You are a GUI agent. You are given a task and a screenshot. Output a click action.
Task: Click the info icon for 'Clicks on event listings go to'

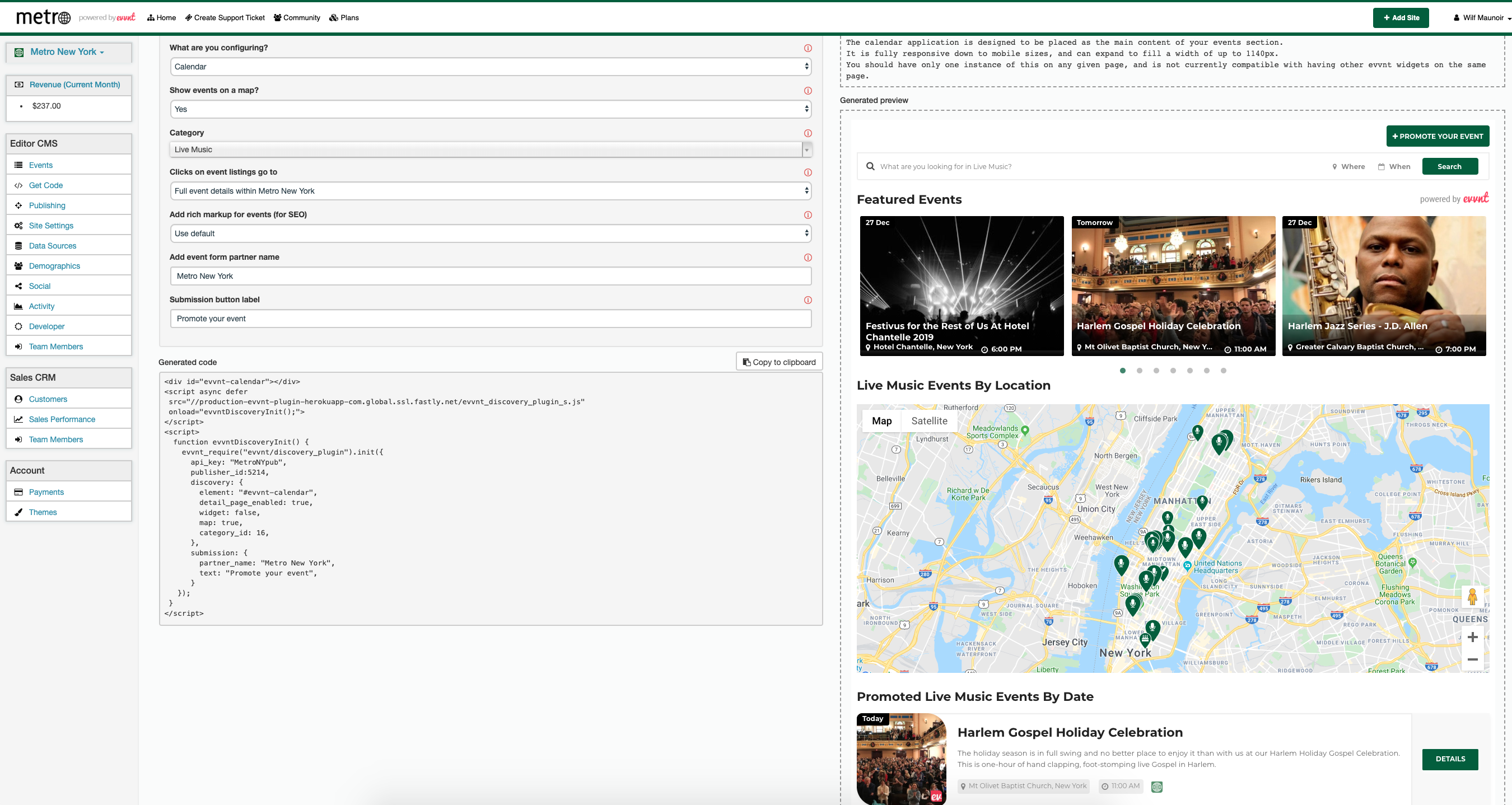[x=808, y=172]
